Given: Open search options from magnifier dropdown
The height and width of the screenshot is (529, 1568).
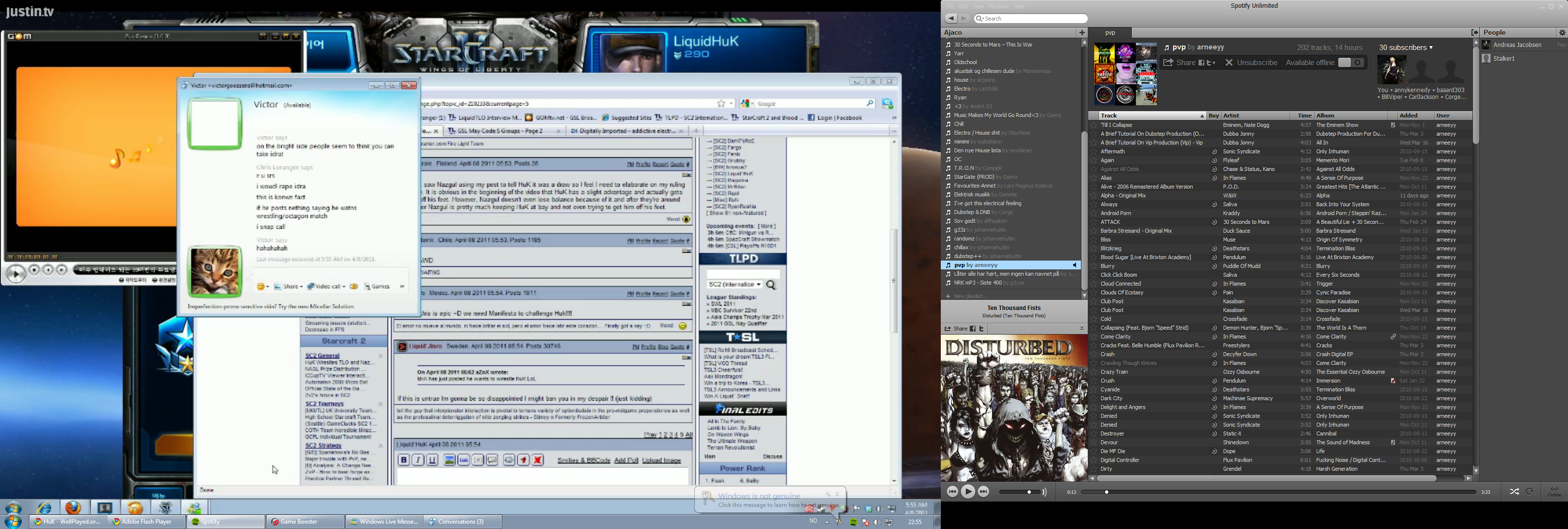Looking at the screenshot, I should pos(980,19).
